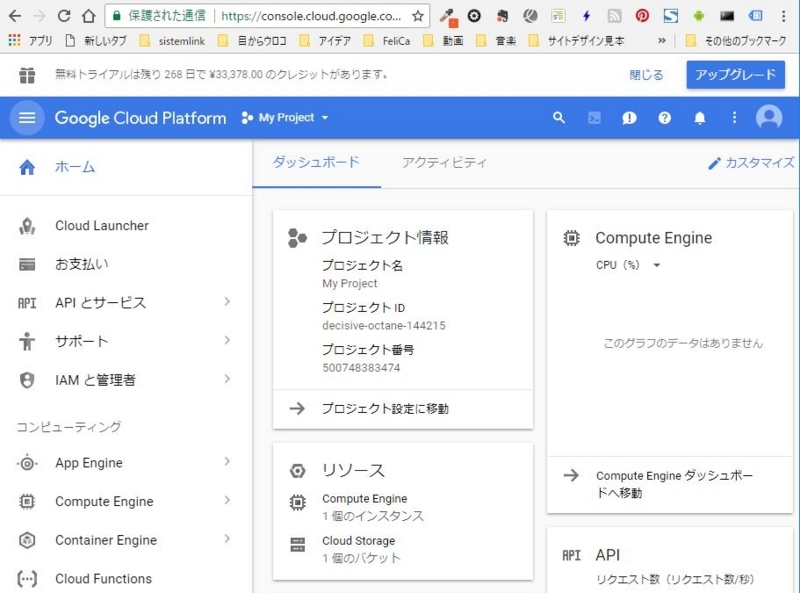
Task: Expand the Compute Engine sidebar chevron
Action: pyautogui.click(x=227, y=500)
